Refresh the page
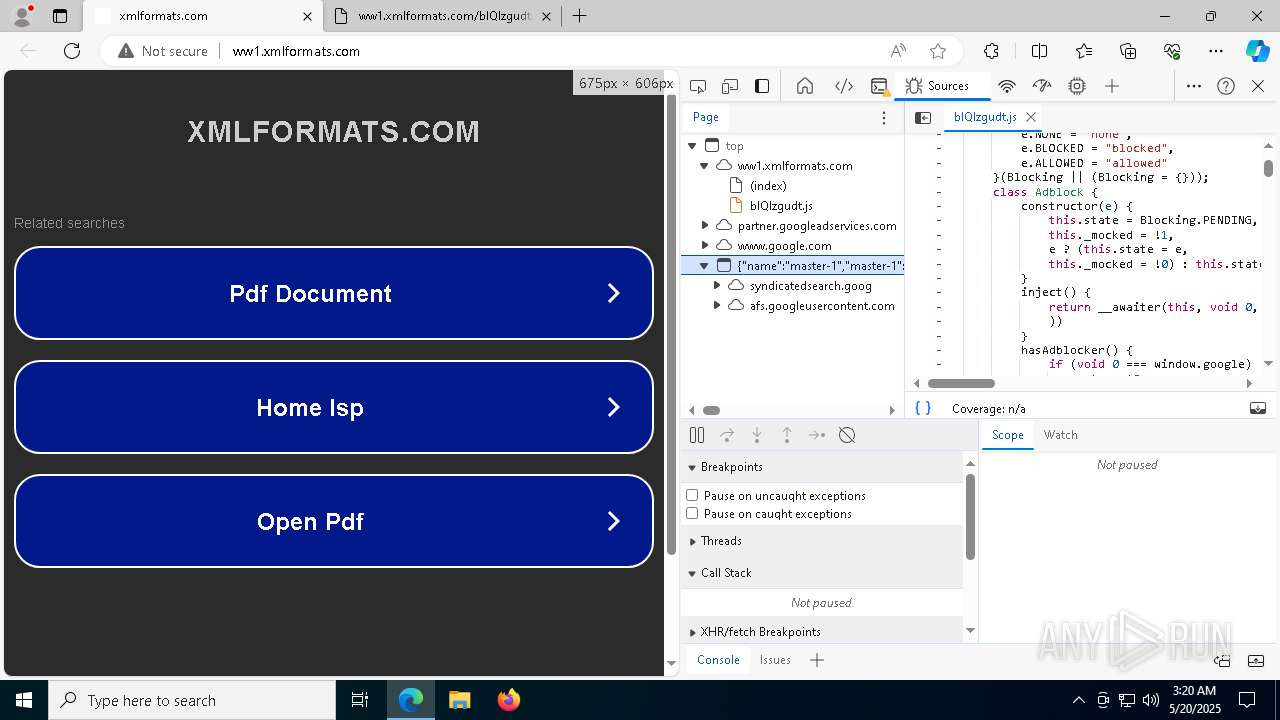The width and height of the screenshot is (1280, 720). 72,51
